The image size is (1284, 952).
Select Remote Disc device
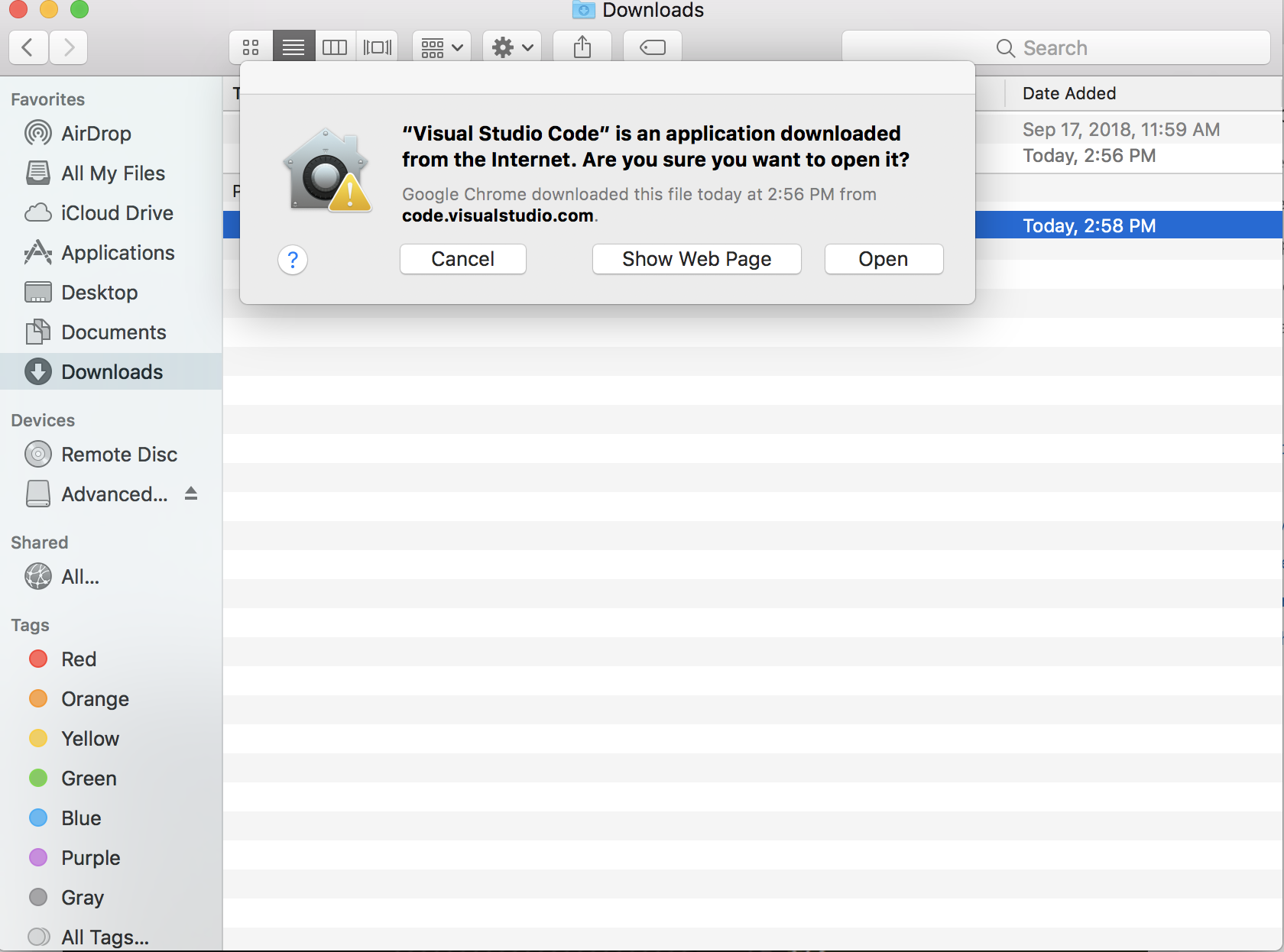[111, 455]
